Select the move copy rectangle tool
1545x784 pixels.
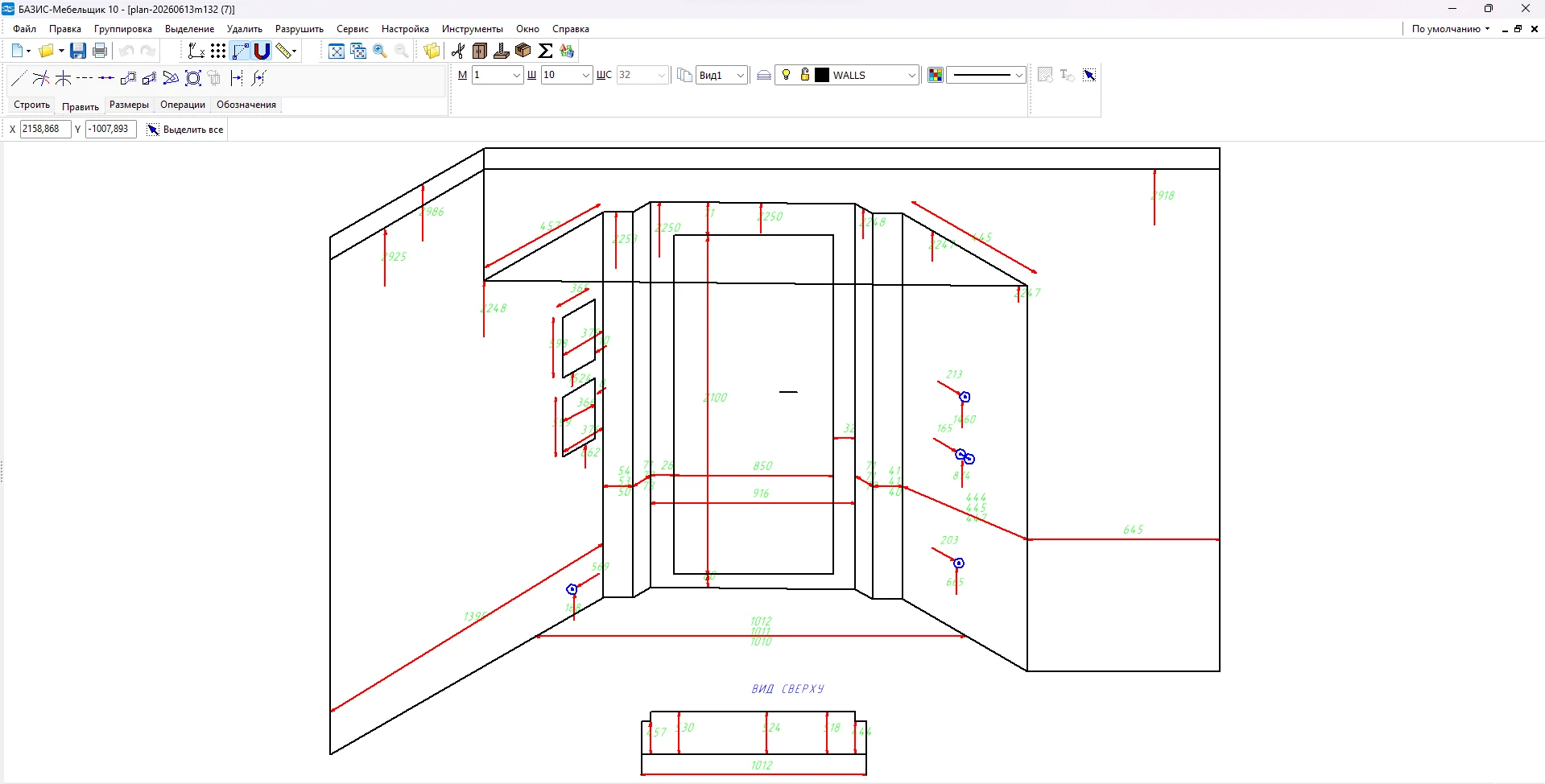(x=128, y=78)
